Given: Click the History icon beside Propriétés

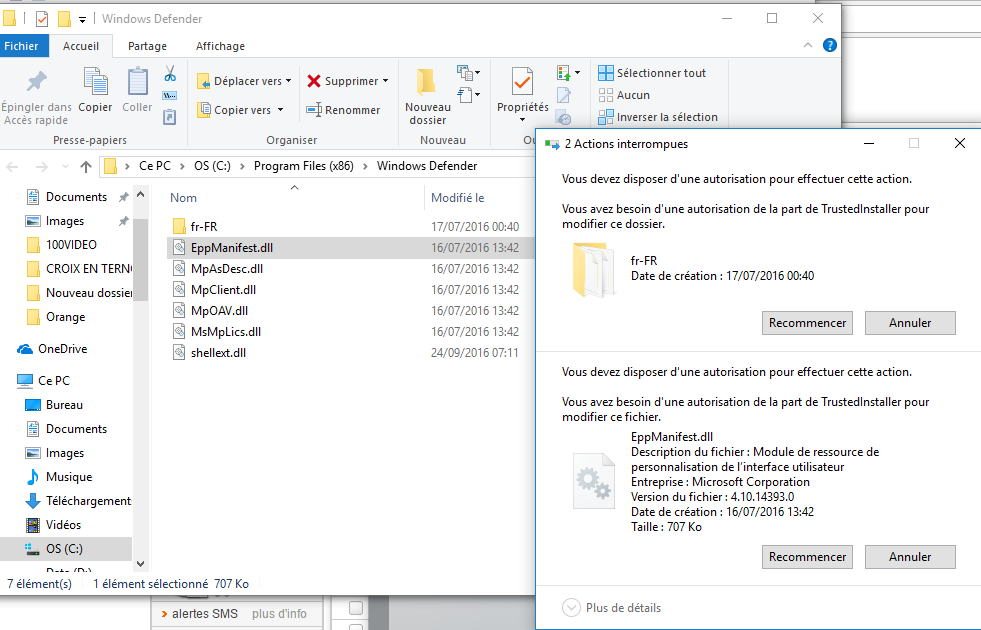Looking at the screenshot, I should tap(564, 118).
